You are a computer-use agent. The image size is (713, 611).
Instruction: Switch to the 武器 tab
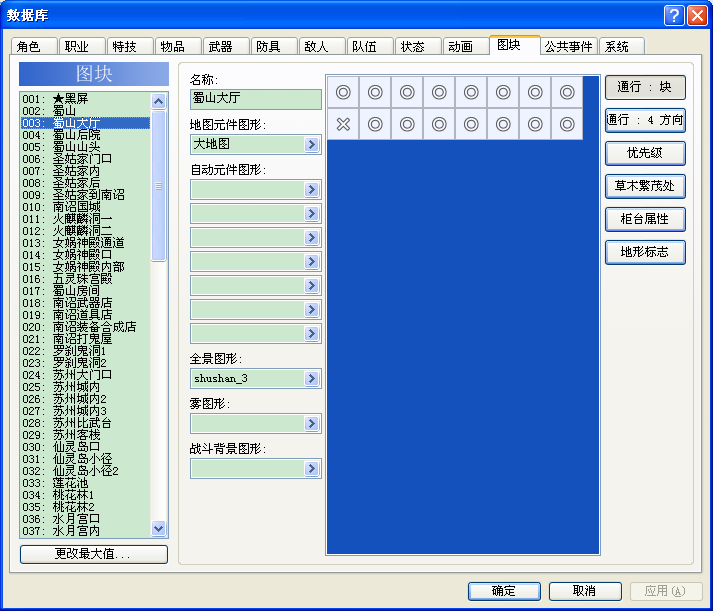click(226, 46)
